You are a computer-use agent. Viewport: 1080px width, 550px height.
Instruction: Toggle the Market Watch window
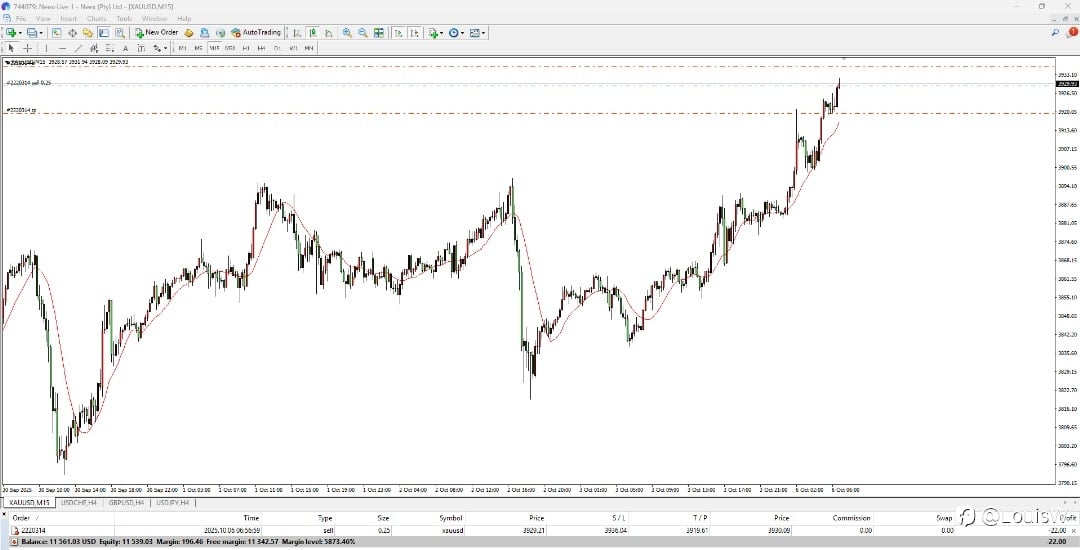pos(56,32)
